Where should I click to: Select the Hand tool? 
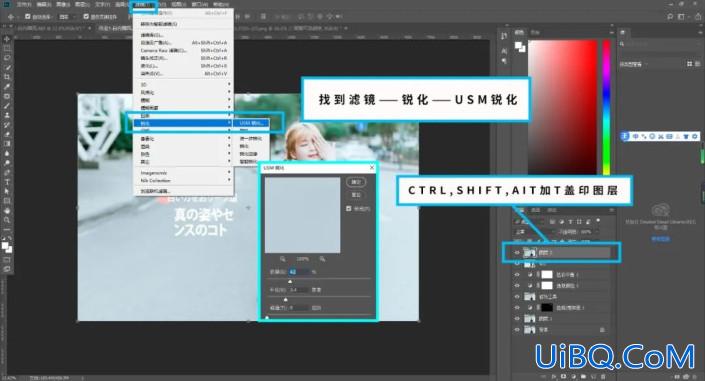pyautogui.click(x=7, y=210)
